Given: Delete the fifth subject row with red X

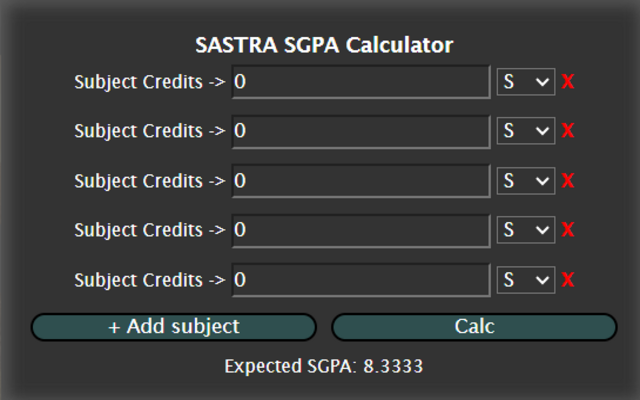Looking at the screenshot, I should point(568,280).
